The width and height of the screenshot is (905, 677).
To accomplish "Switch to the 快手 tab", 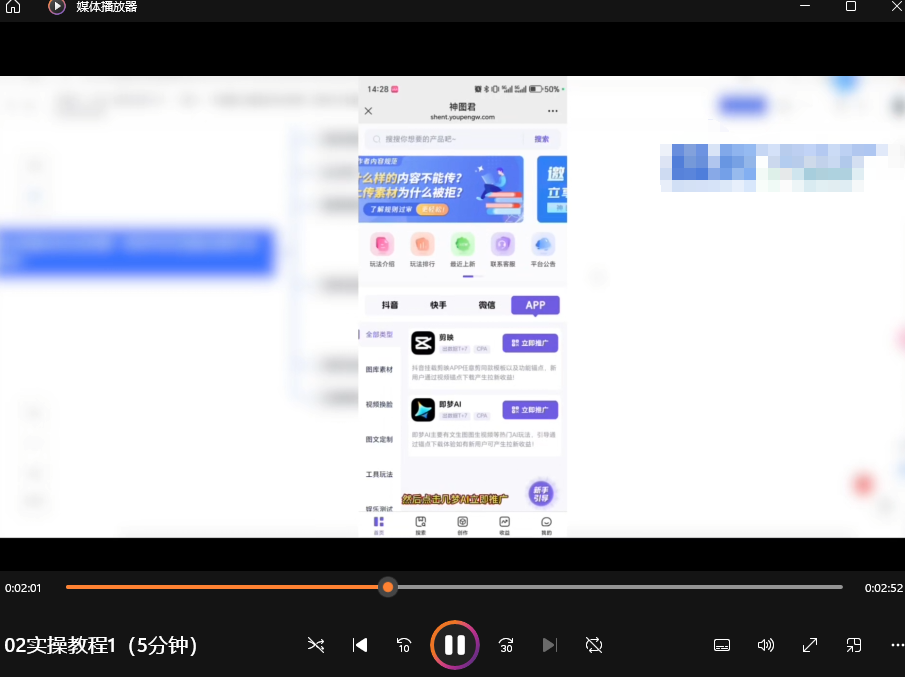I will (438, 305).
